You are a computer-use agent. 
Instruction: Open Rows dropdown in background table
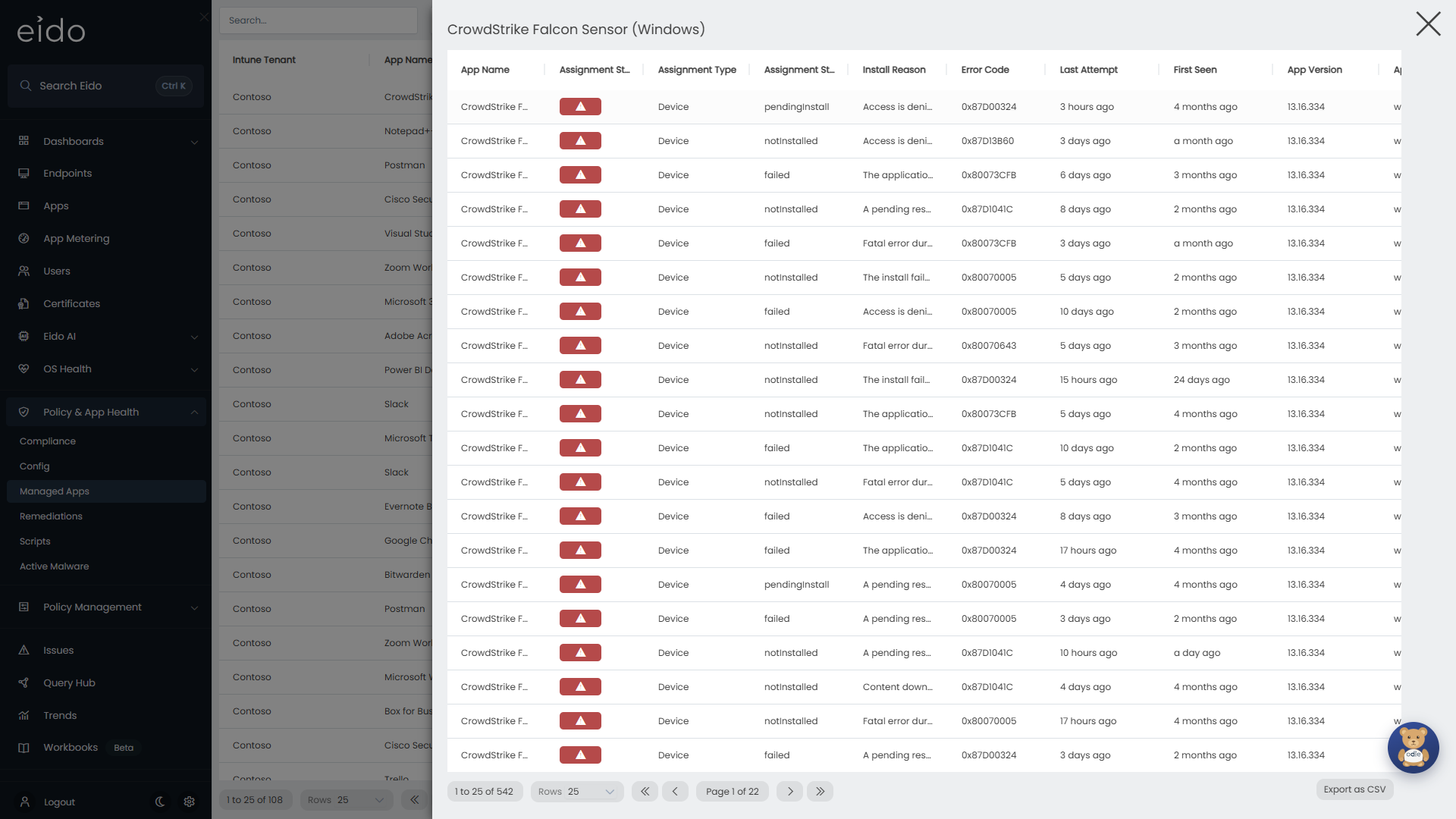click(347, 800)
